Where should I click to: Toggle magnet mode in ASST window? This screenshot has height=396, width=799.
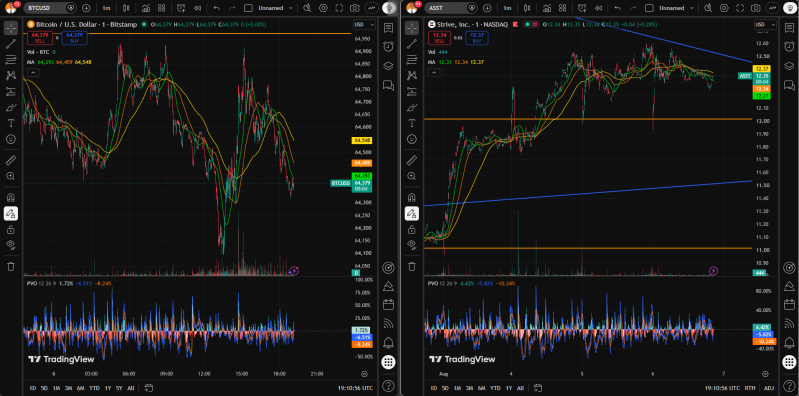click(x=412, y=197)
